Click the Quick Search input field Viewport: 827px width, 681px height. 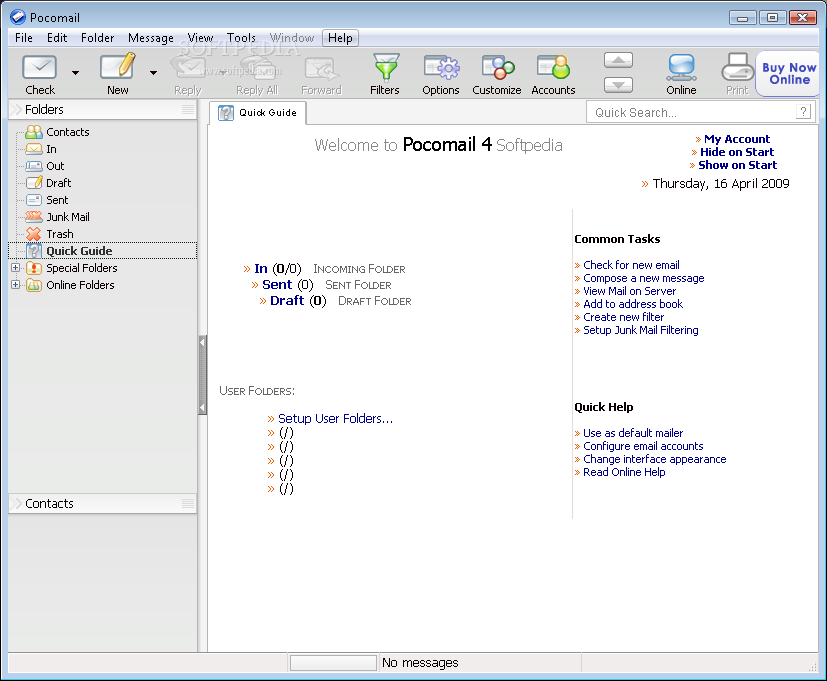690,112
